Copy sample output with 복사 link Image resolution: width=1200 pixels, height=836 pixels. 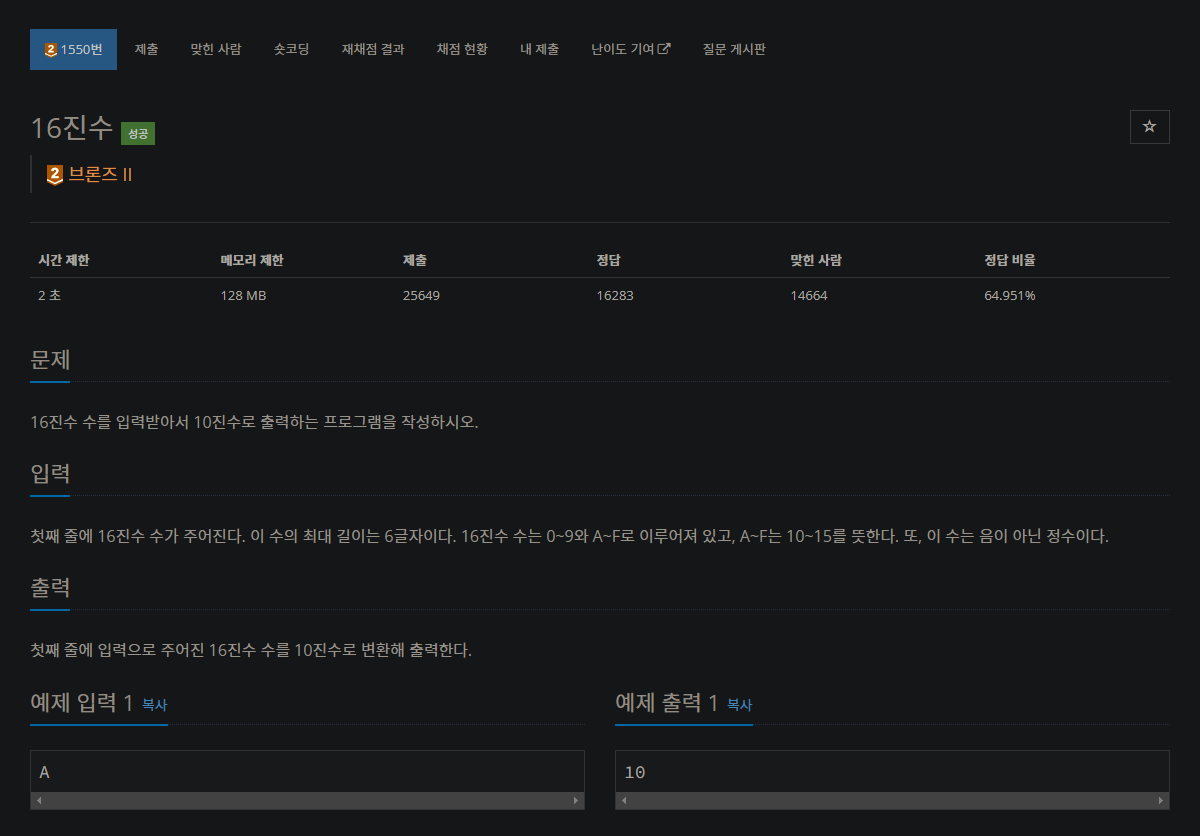(739, 705)
